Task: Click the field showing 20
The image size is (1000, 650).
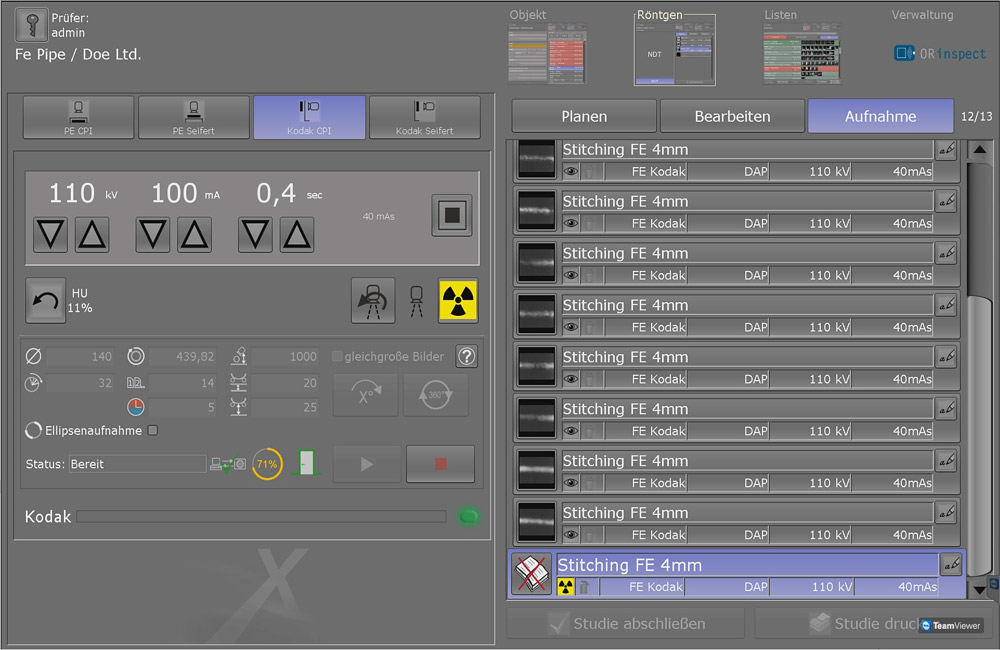Action: pos(284,383)
